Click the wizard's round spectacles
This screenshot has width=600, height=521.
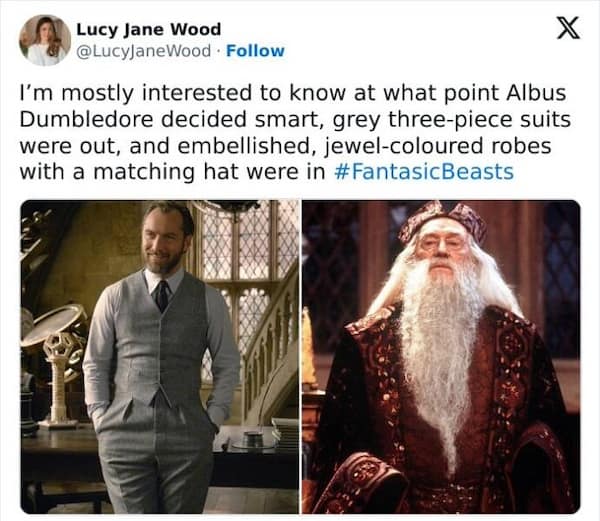(x=443, y=244)
